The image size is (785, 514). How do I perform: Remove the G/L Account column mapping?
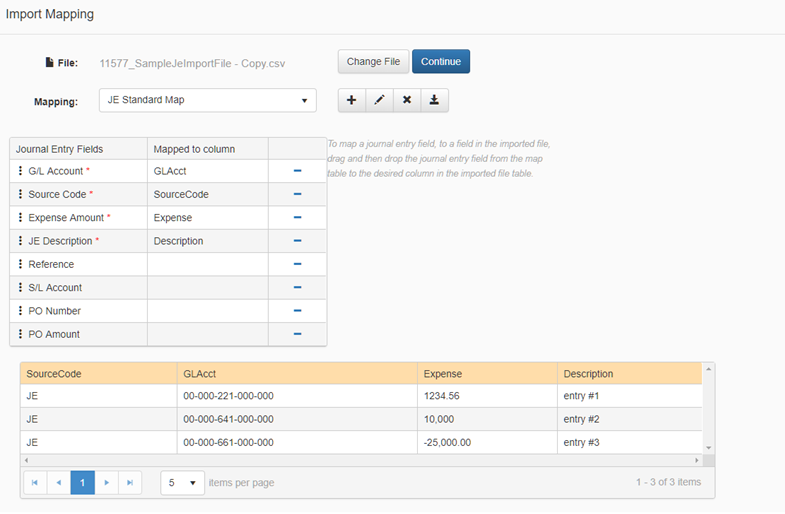pos(297,171)
